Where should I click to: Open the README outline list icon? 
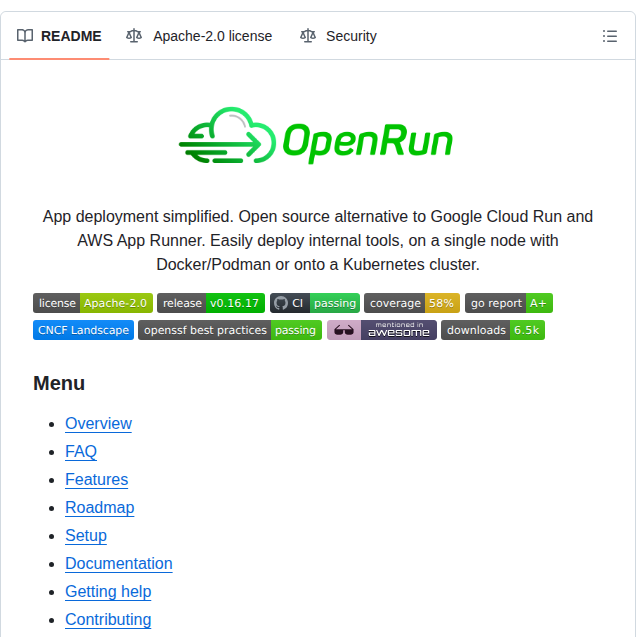click(x=610, y=36)
